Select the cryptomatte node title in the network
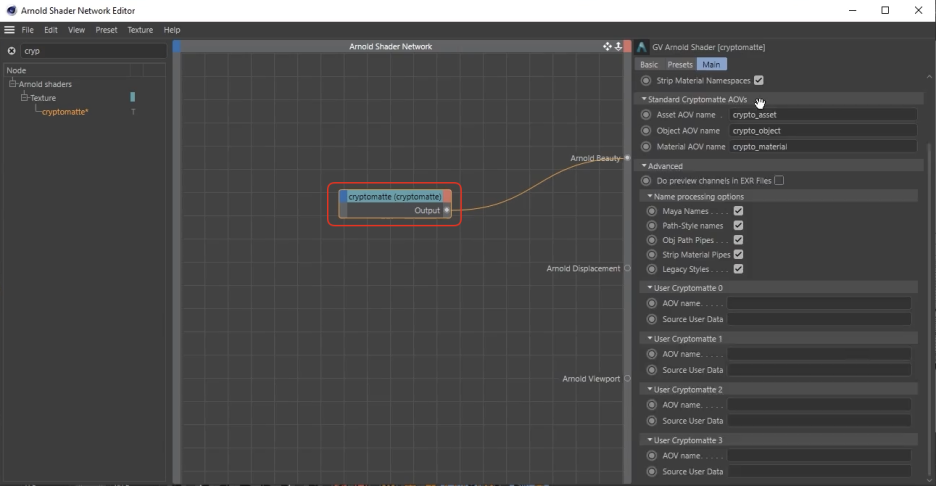Viewport: 936px width, 486px height. [395, 196]
